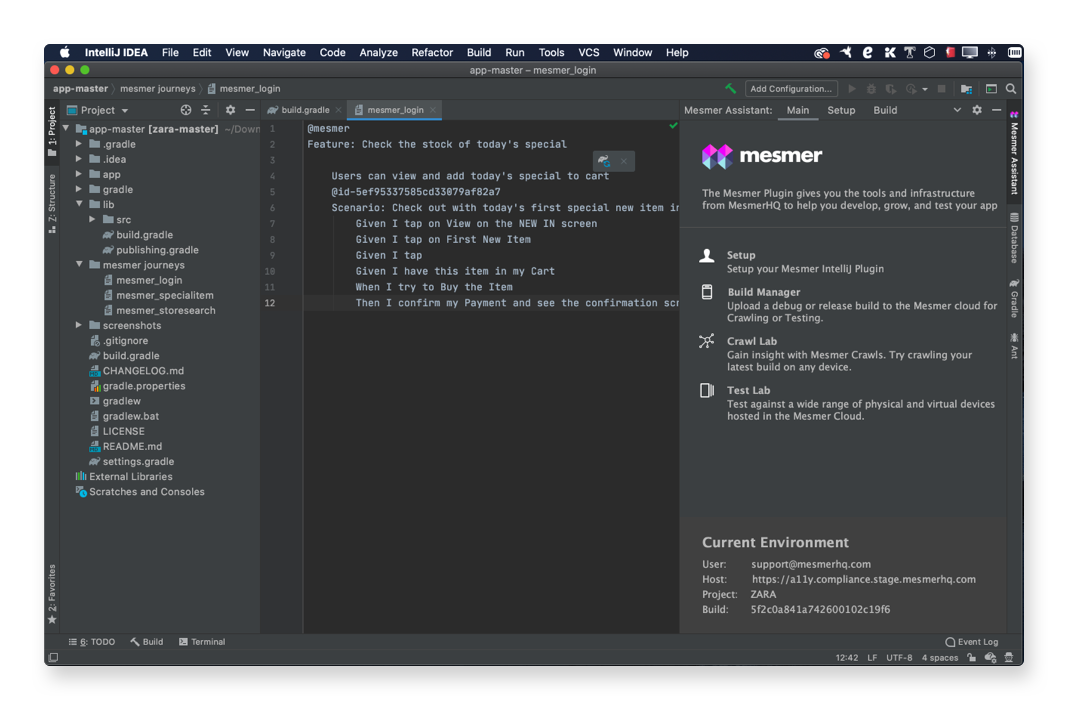Expand the screenshots folder
This screenshot has width=1068, height=710.
79,325
